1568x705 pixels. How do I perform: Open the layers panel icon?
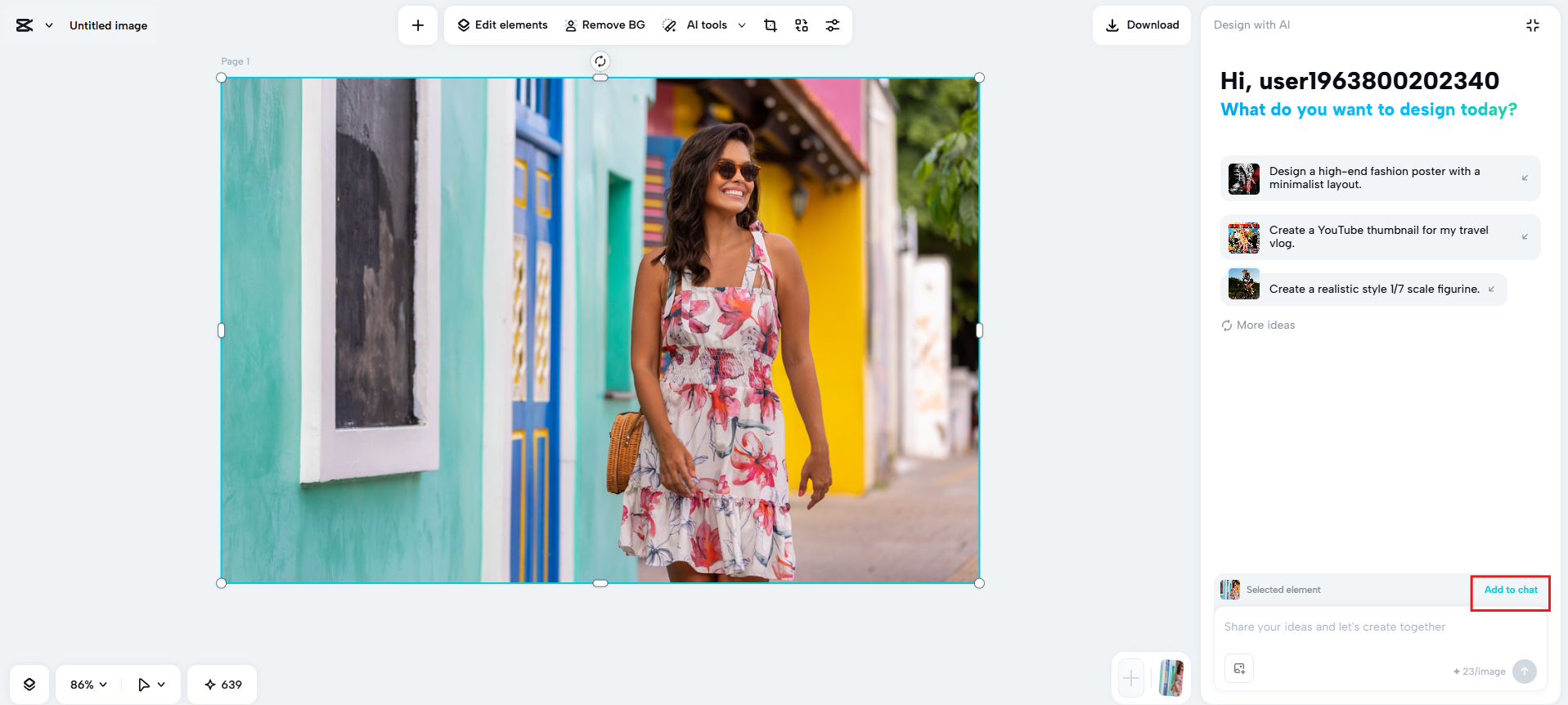29,685
